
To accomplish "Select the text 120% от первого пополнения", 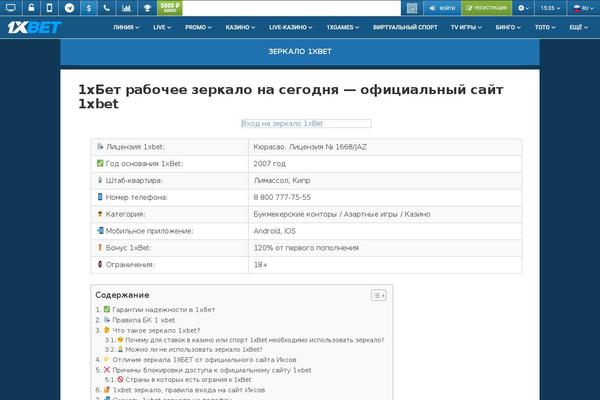I will tap(306, 248).
